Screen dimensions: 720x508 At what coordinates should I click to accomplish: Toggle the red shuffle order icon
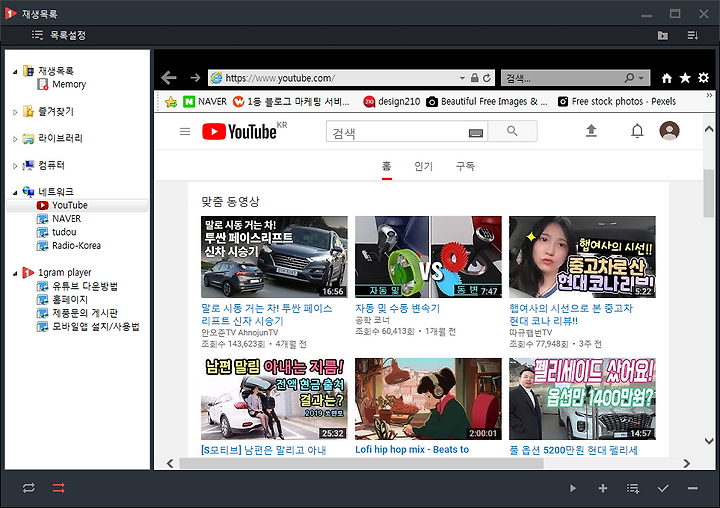click(x=58, y=488)
